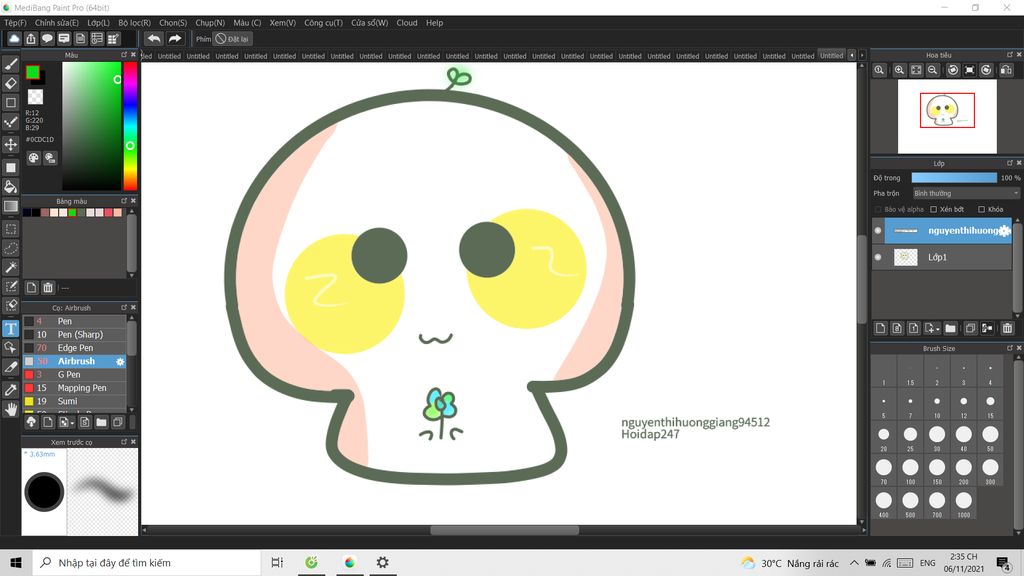Select the G Pen brush

click(74, 375)
